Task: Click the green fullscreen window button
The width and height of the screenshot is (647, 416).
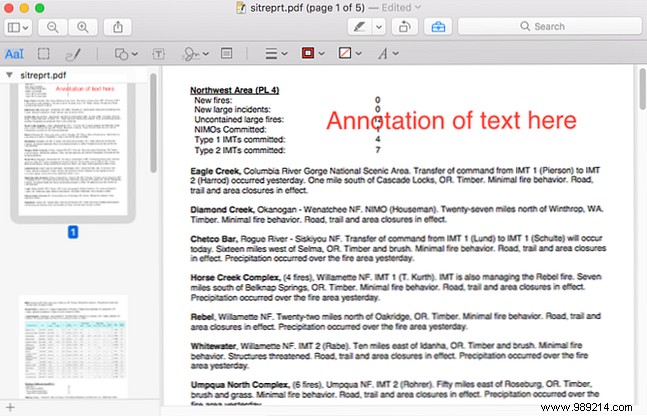Action: click(x=40, y=8)
